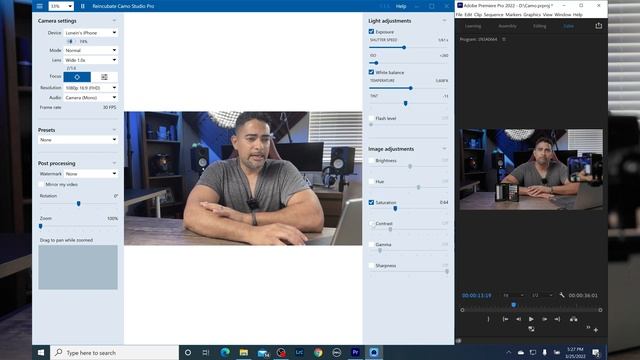
Task: Open the Lens dropdown
Action: tap(91, 60)
